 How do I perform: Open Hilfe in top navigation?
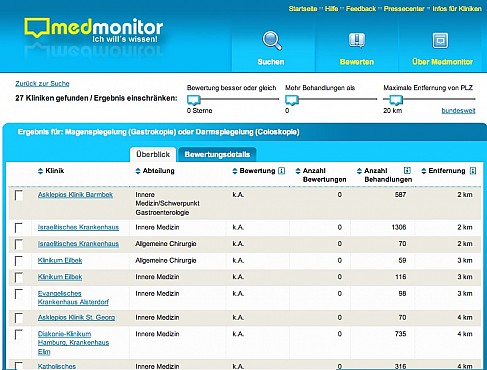click(x=331, y=9)
